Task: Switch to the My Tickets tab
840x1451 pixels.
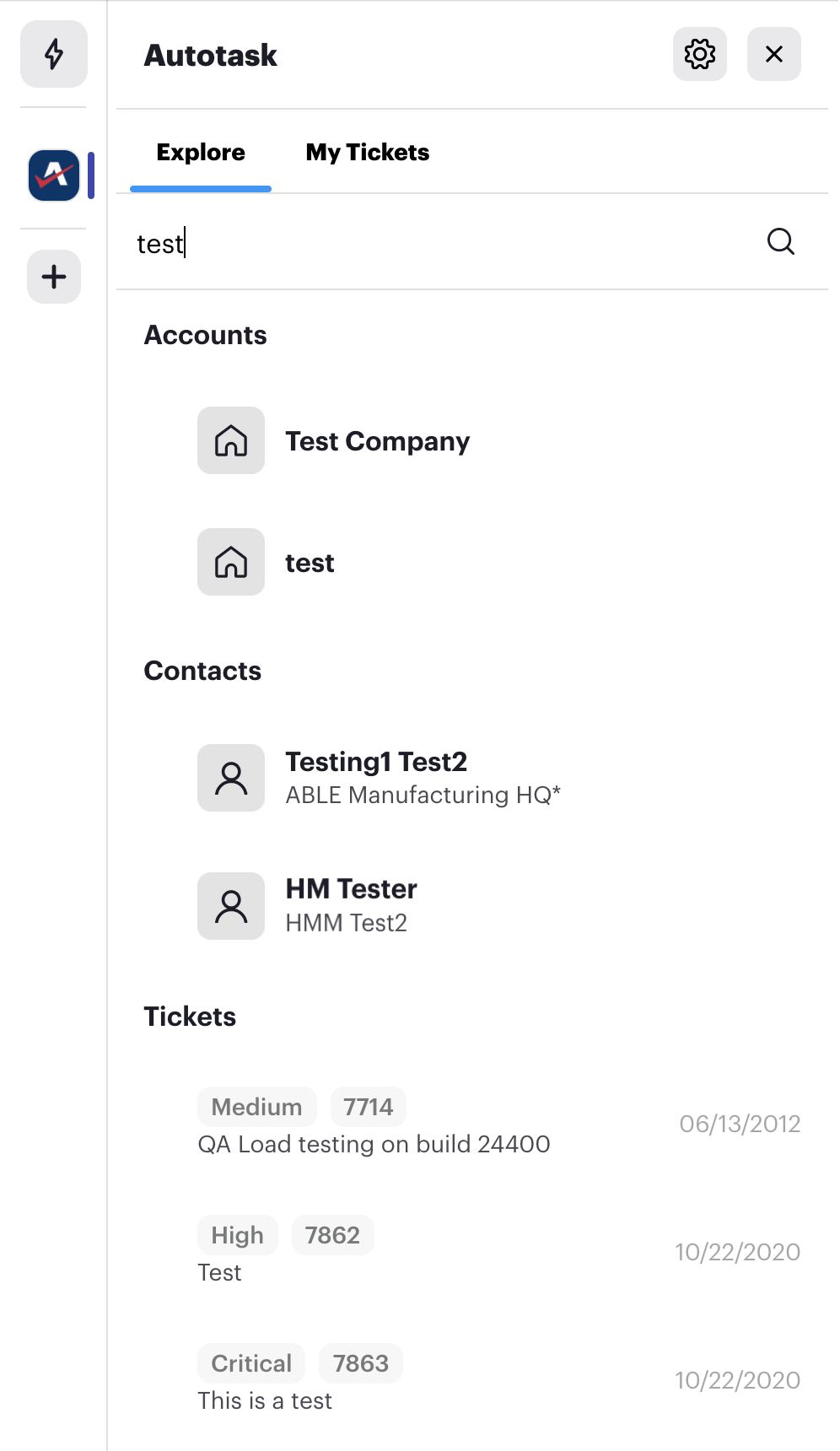Action: 368,152
